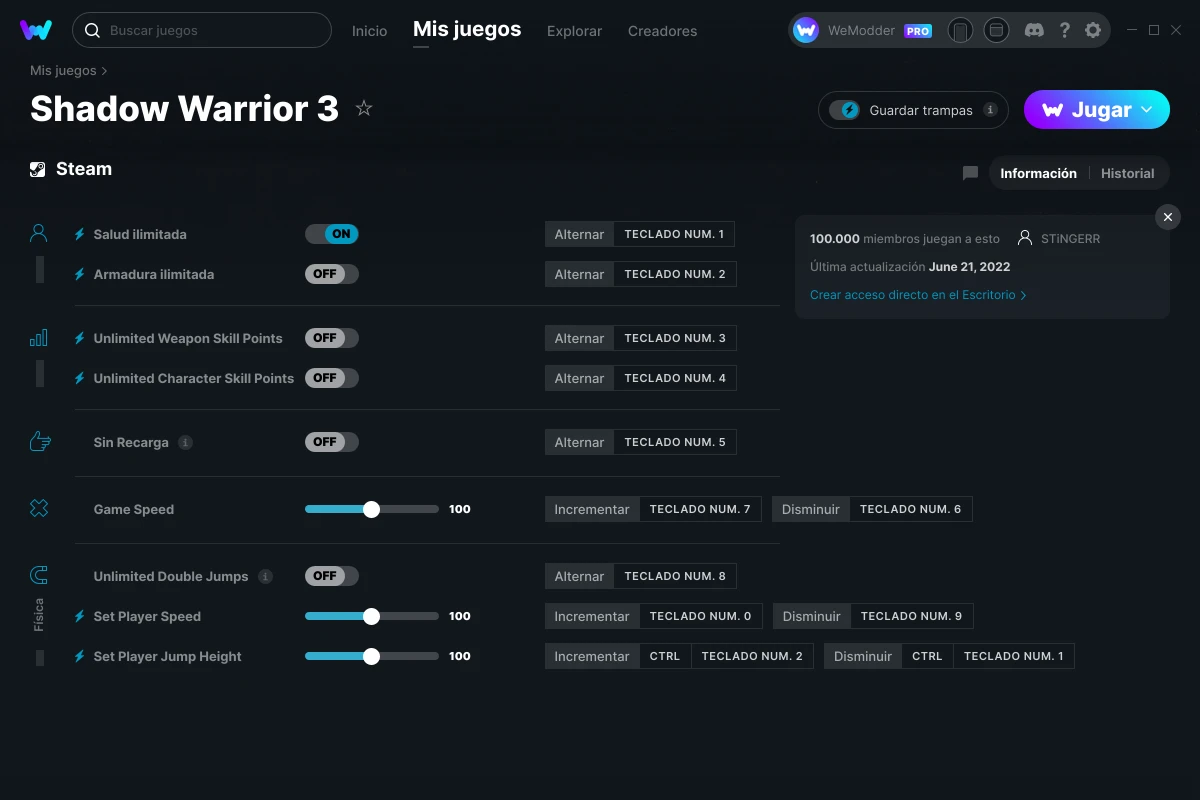Click lightning icon beside Armadura ilimitada
The width and height of the screenshot is (1200, 800).
point(80,274)
